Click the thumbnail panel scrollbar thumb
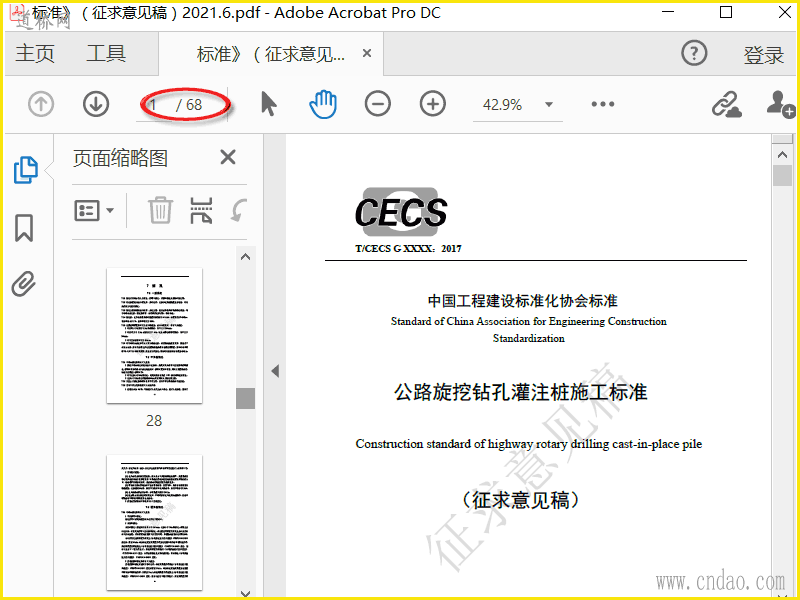The image size is (800, 600). (x=245, y=398)
